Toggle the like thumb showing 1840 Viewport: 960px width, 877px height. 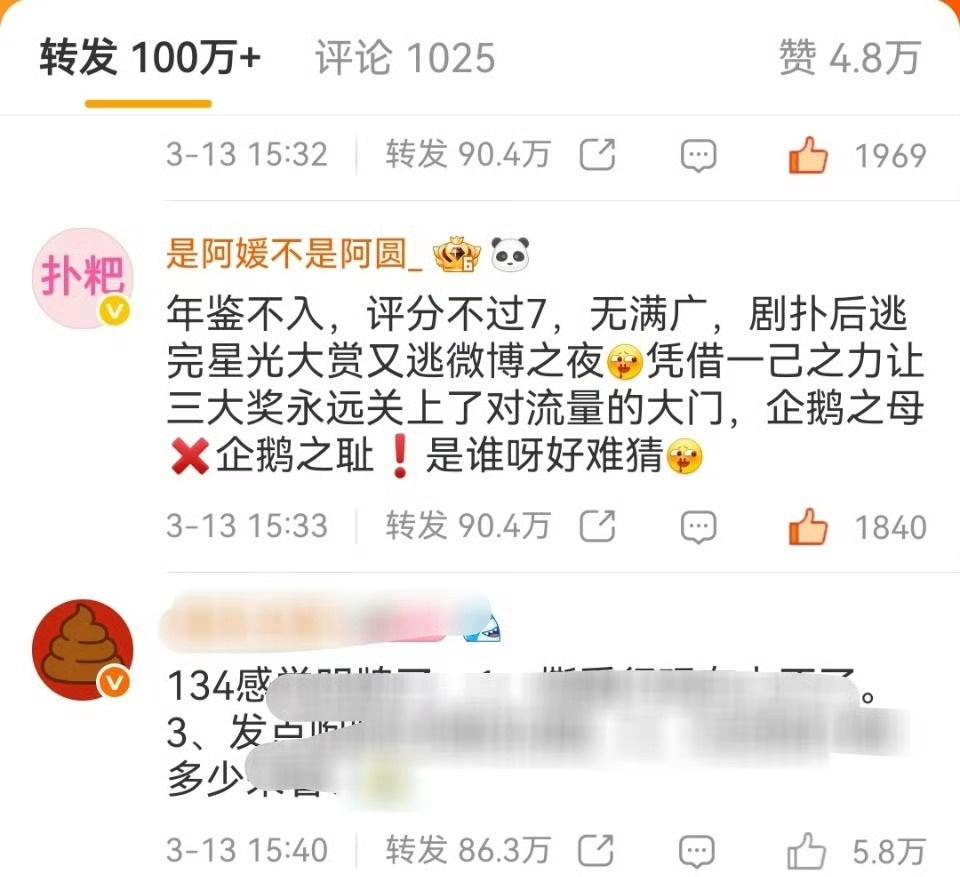pyautogui.click(x=808, y=526)
